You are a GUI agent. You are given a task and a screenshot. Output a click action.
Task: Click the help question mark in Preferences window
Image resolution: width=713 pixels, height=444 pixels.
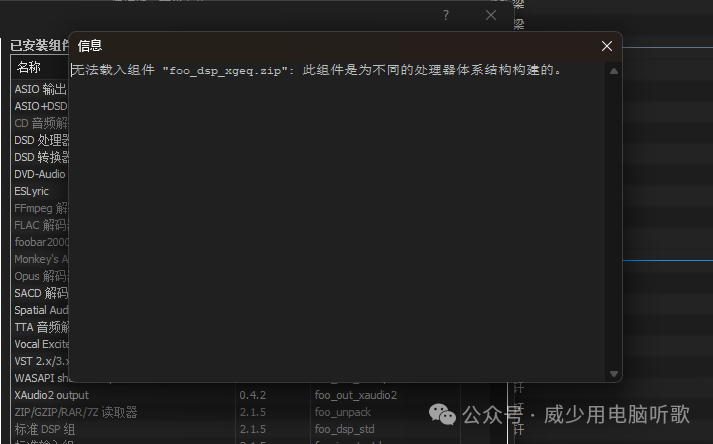pos(446,15)
